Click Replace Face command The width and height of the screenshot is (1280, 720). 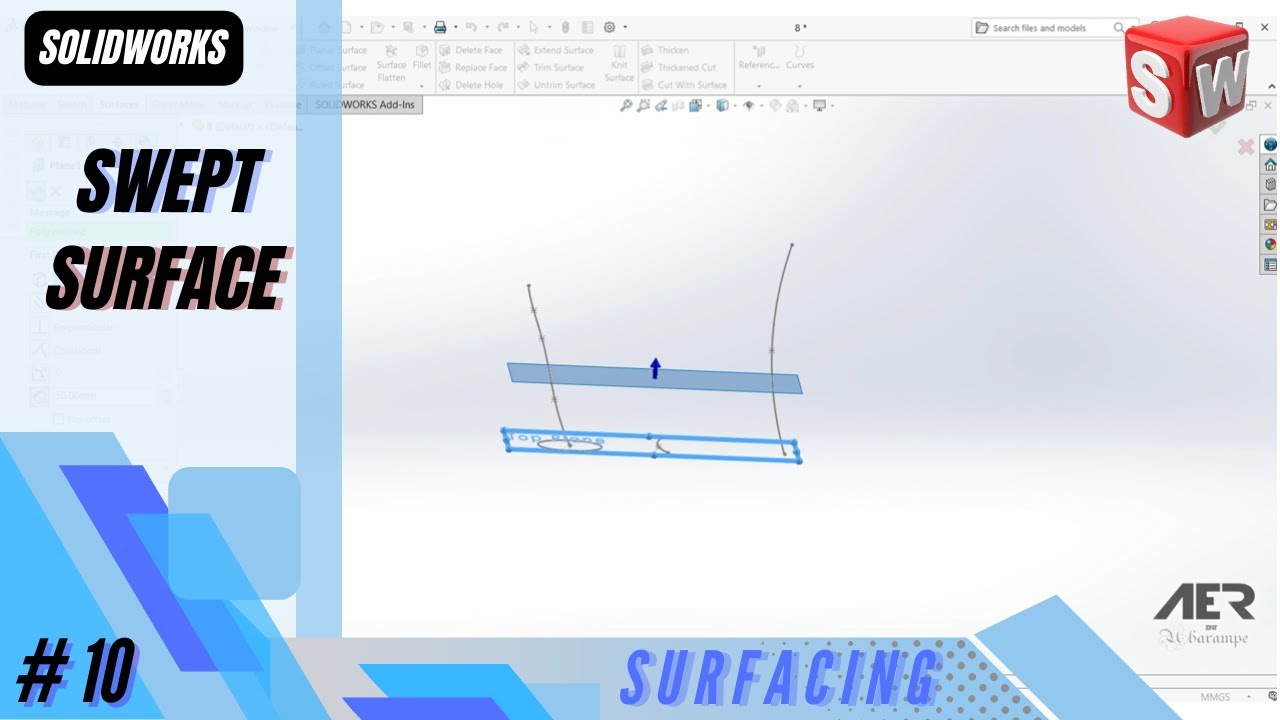pyautogui.click(x=473, y=68)
